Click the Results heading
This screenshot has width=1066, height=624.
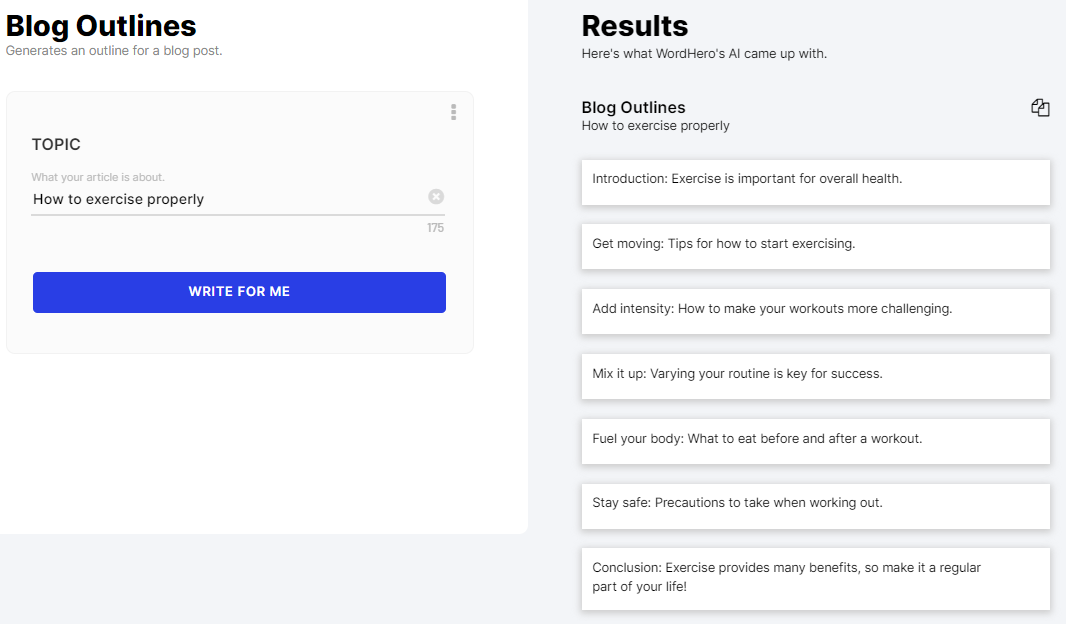[x=634, y=26]
